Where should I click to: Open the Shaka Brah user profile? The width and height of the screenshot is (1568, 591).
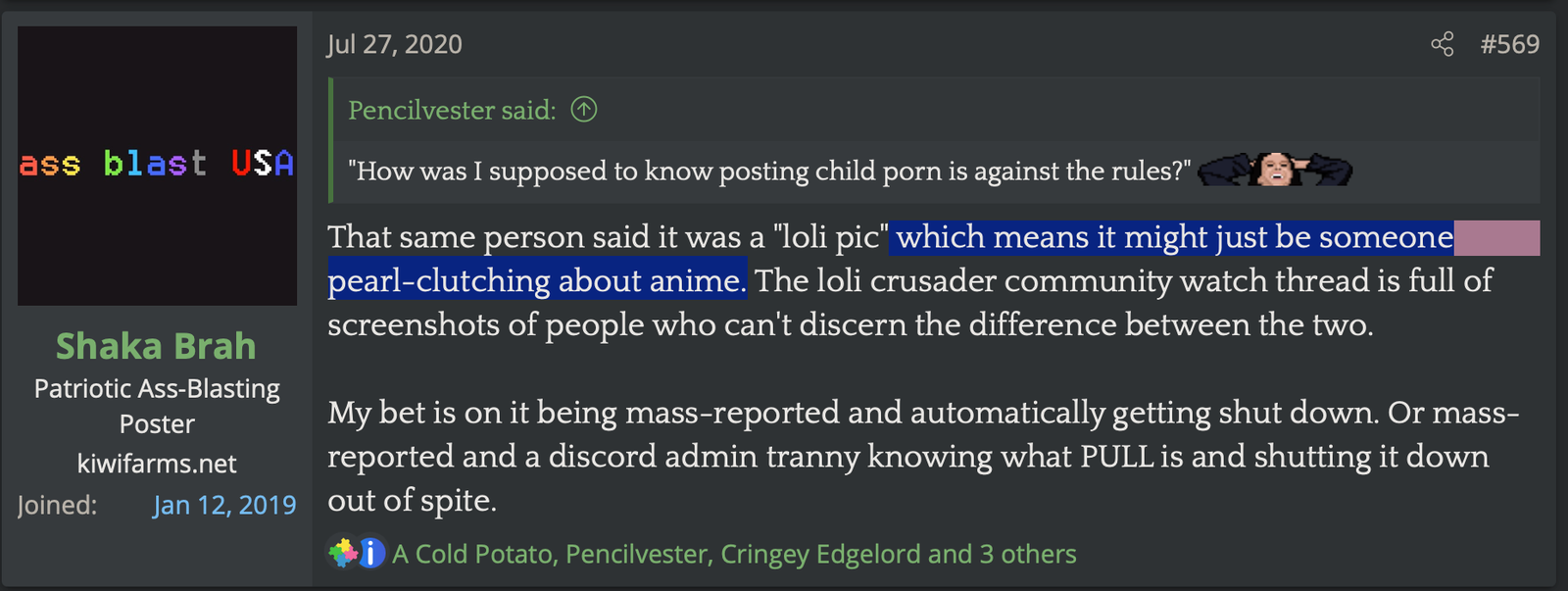tap(156, 346)
